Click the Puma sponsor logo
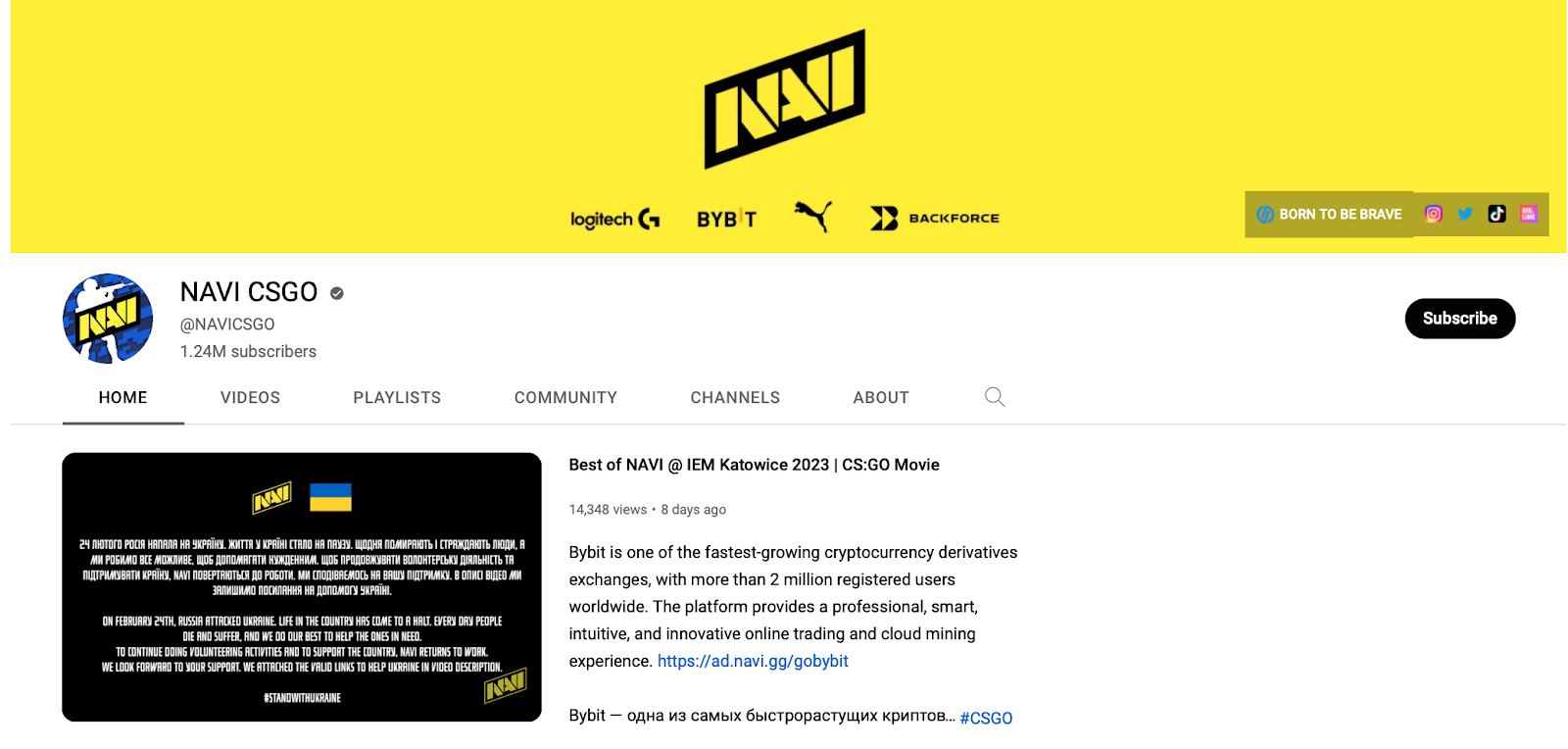This screenshot has height=749, width=1568. [x=813, y=216]
